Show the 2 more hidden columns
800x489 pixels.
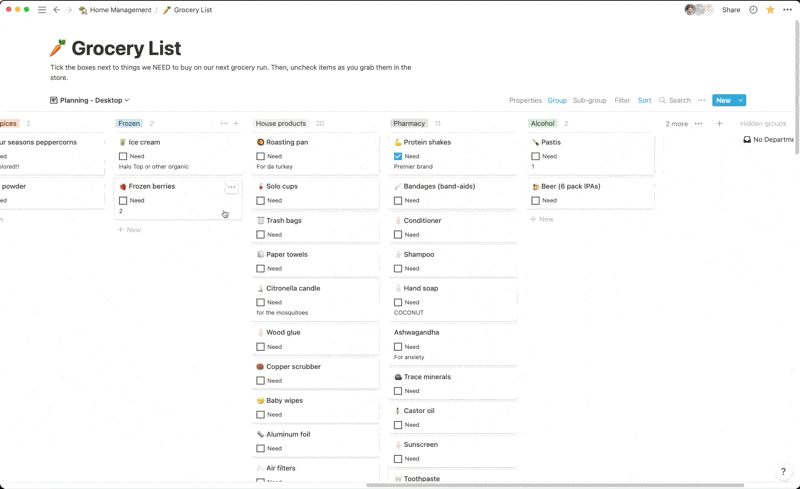(677, 124)
